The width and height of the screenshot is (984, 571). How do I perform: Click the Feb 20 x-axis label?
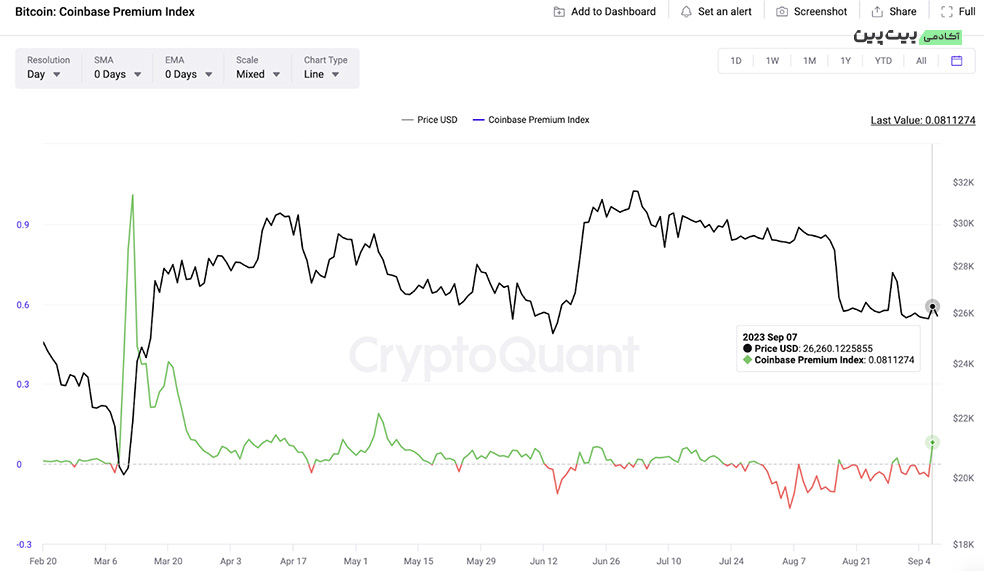pos(43,561)
